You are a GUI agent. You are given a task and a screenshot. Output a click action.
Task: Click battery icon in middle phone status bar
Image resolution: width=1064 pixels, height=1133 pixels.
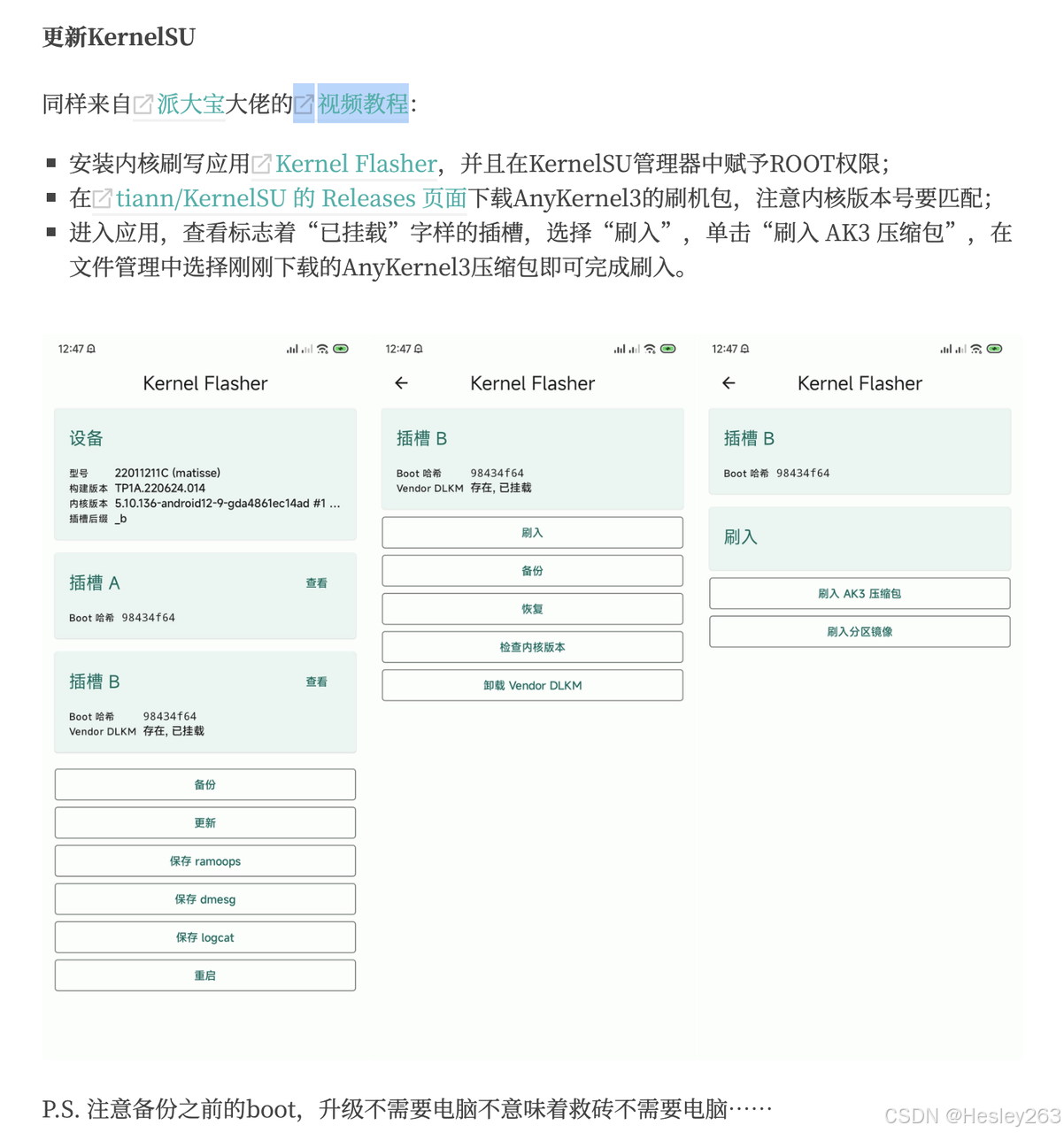click(668, 349)
